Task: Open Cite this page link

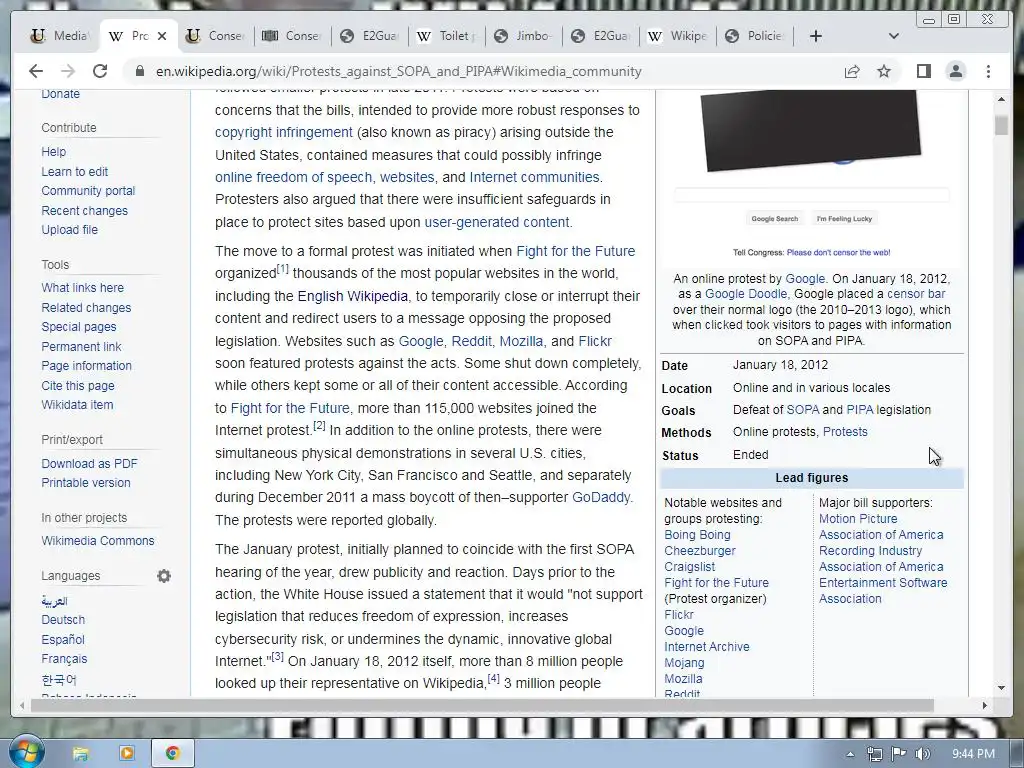Action: coord(78,386)
